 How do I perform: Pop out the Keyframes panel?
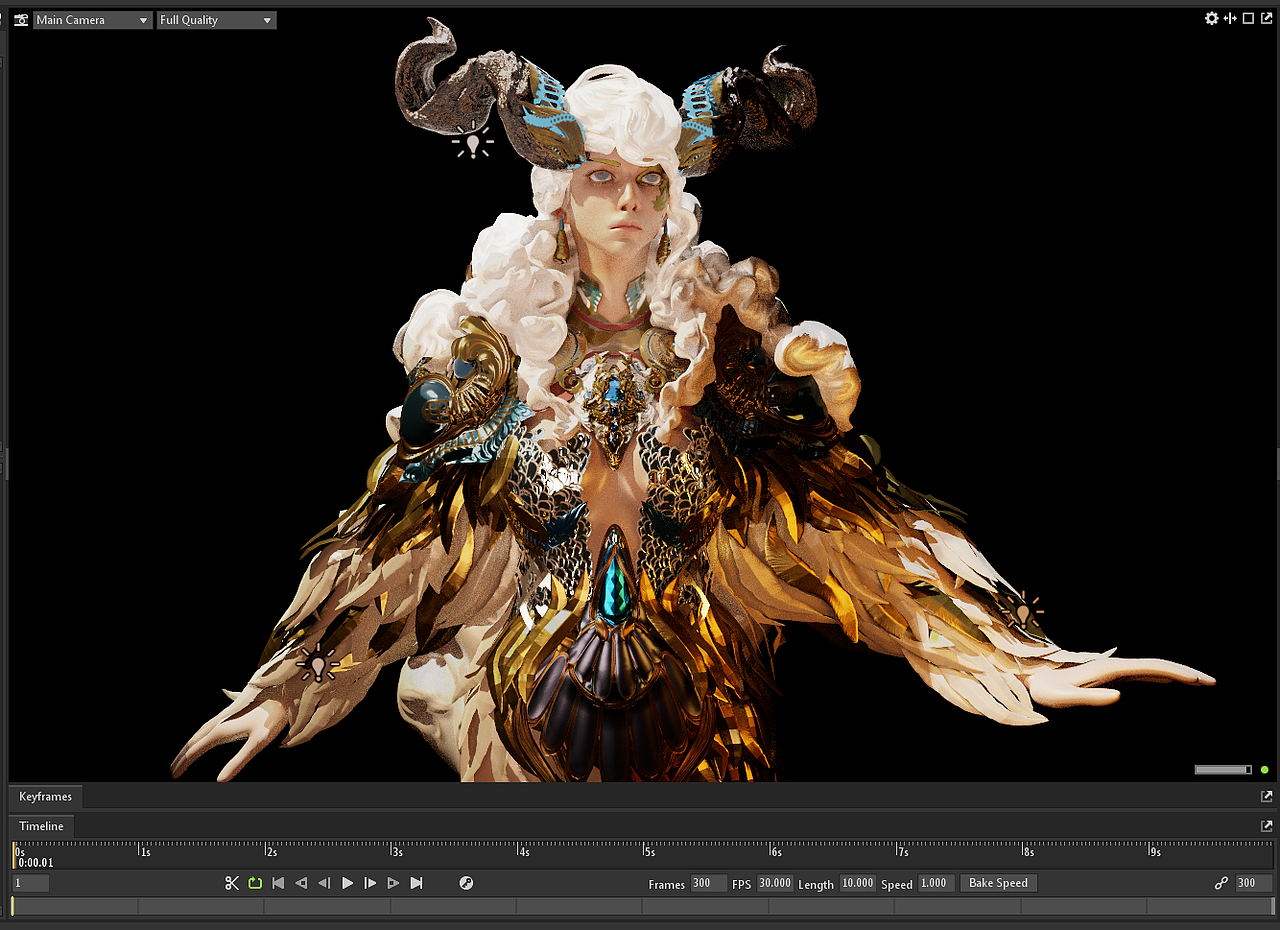point(1267,797)
